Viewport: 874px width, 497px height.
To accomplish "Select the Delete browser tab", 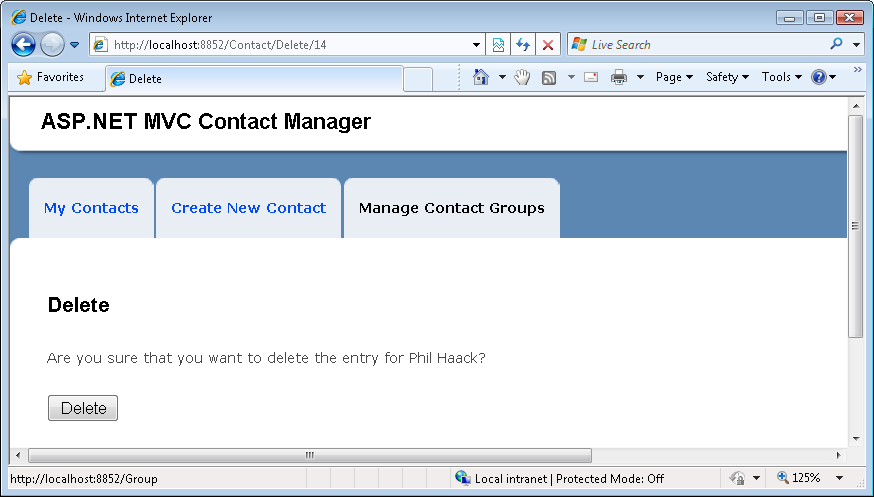I will coord(254,79).
